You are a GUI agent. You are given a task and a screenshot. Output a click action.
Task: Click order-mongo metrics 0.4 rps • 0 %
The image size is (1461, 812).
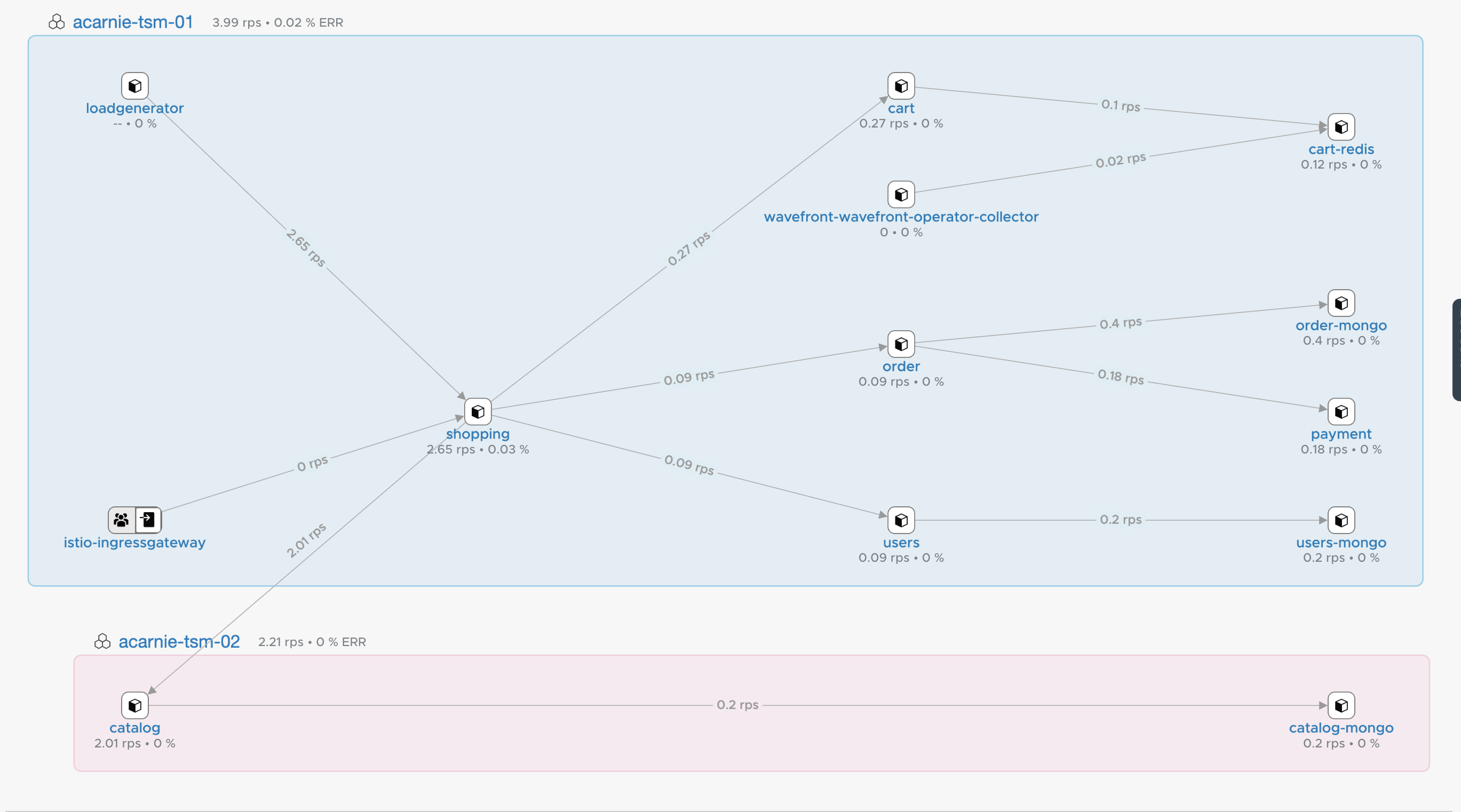(1341, 340)
